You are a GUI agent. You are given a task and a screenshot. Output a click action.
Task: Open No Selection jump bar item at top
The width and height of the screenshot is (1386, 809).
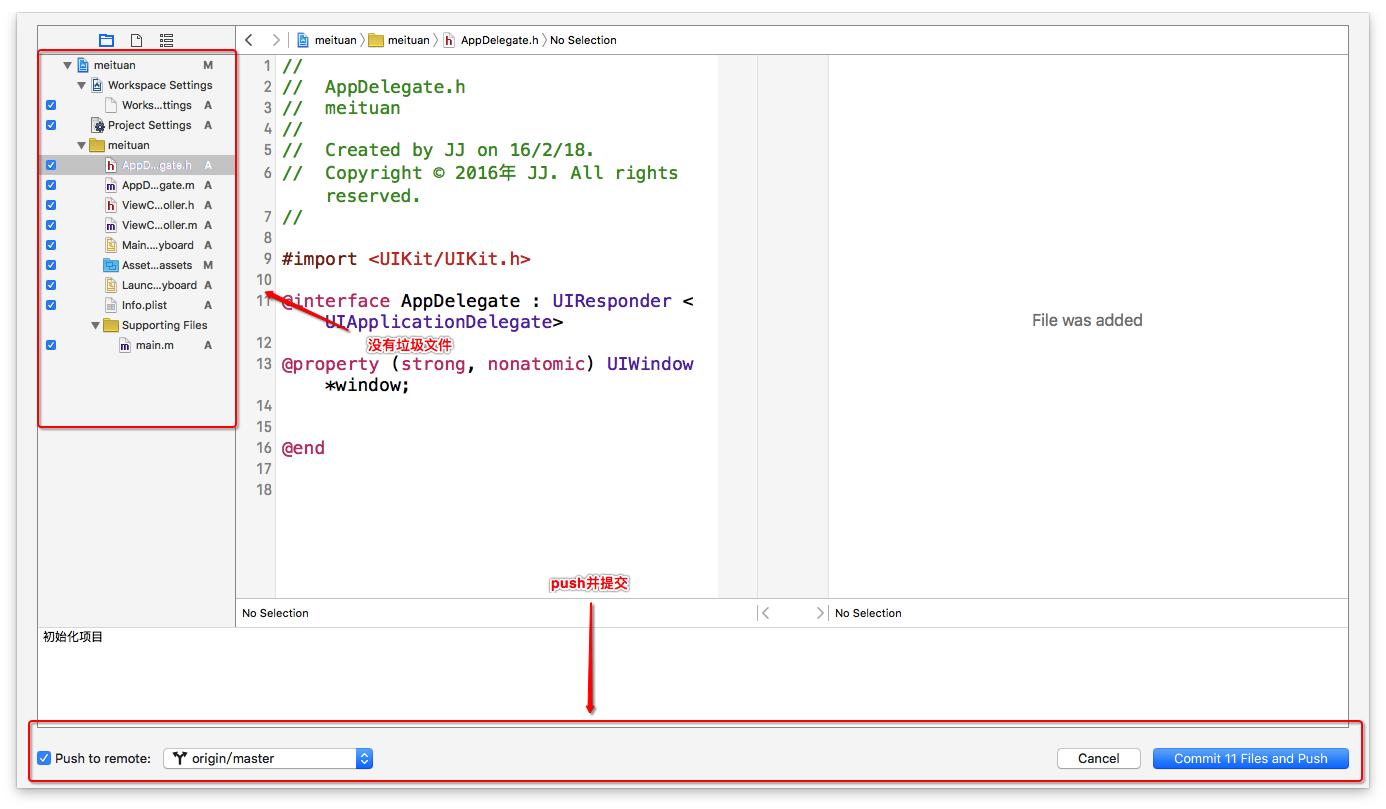pyautogui.click(x=583, y=40)
